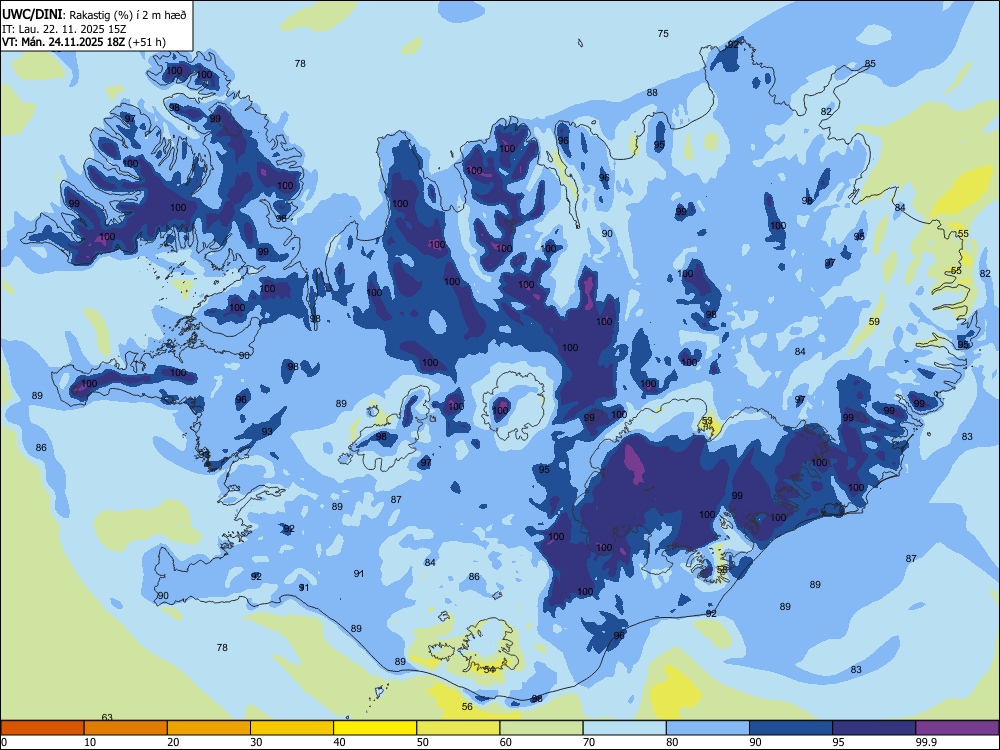Click the legend tick label 50
This screenshot has height=750, width=1000.
tap(422, 742)
